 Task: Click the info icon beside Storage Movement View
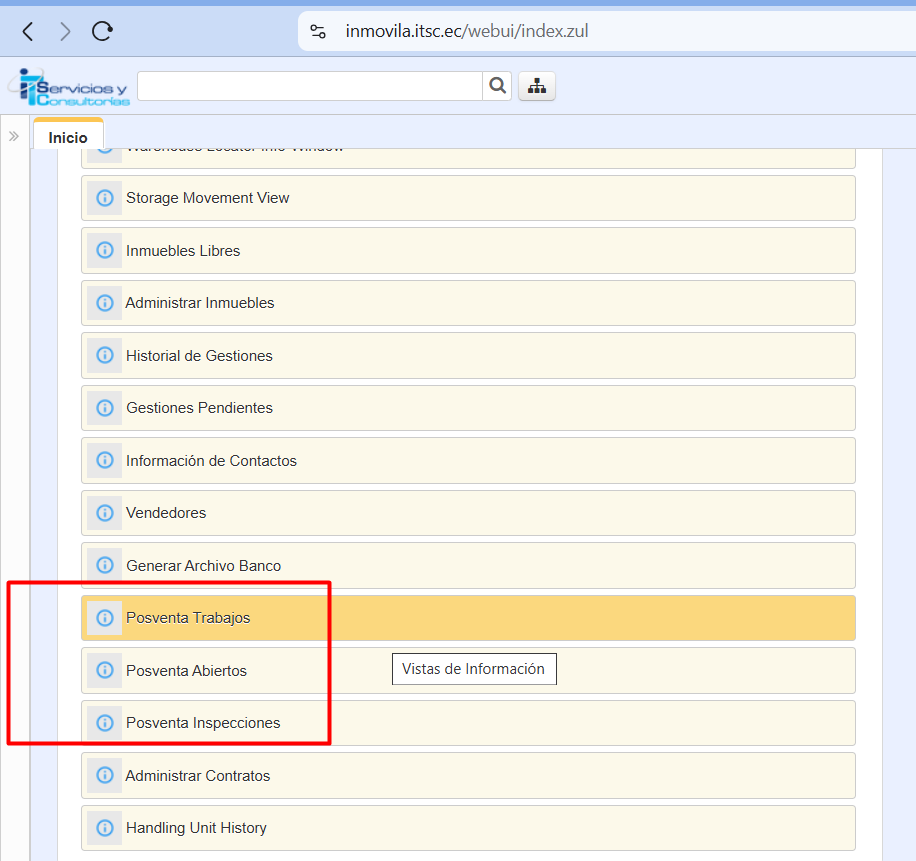[x=104, y=198]
